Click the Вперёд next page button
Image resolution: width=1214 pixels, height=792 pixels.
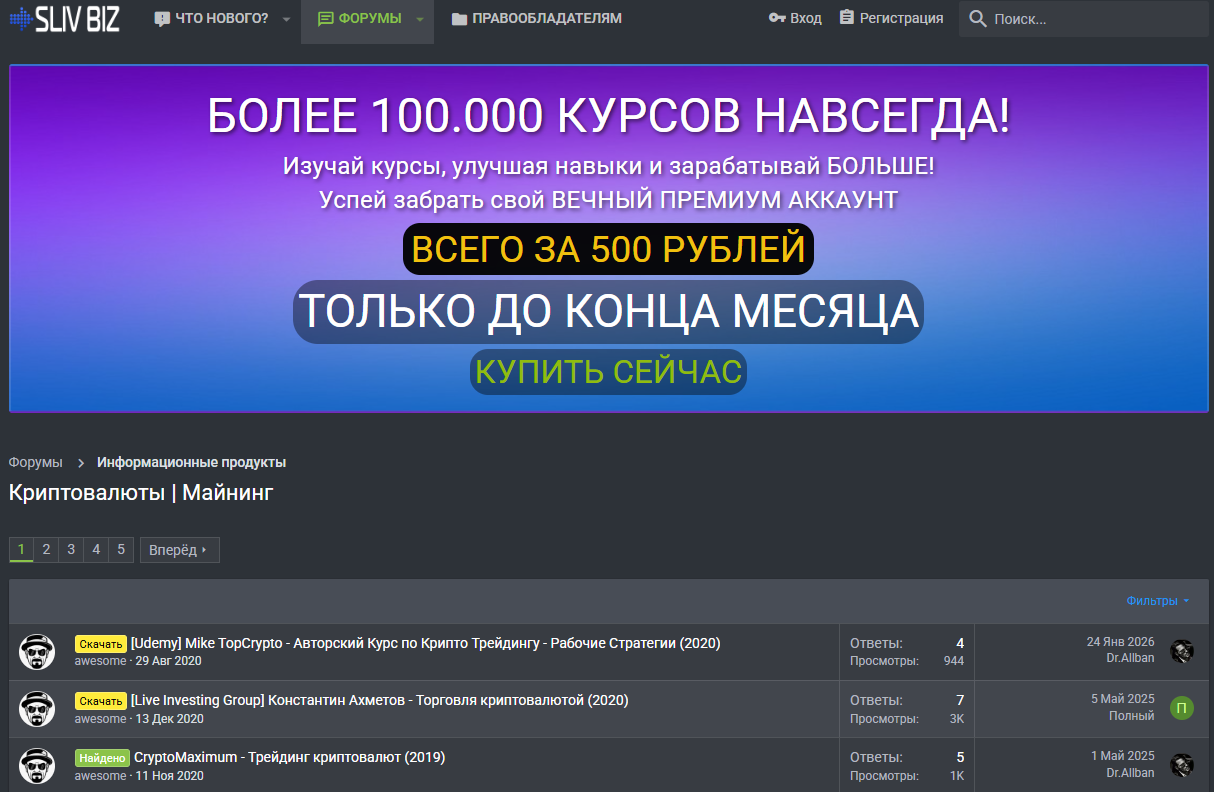(x=179, y=550)
